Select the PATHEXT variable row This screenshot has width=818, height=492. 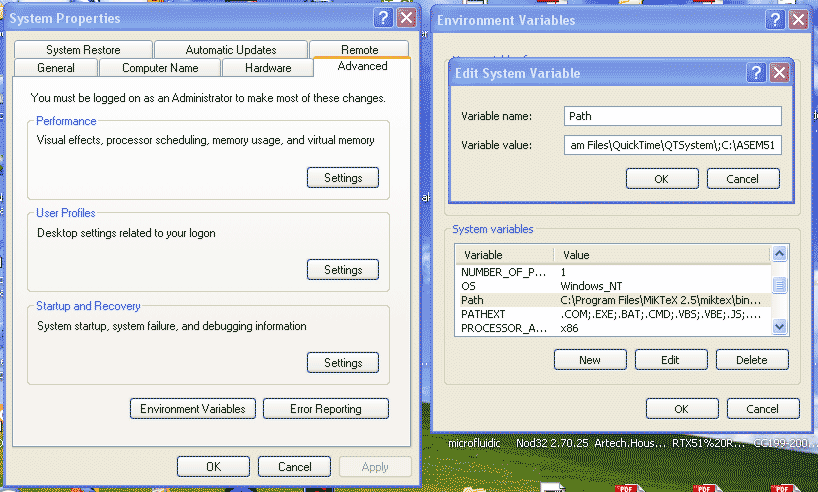(x=613, y=314)
